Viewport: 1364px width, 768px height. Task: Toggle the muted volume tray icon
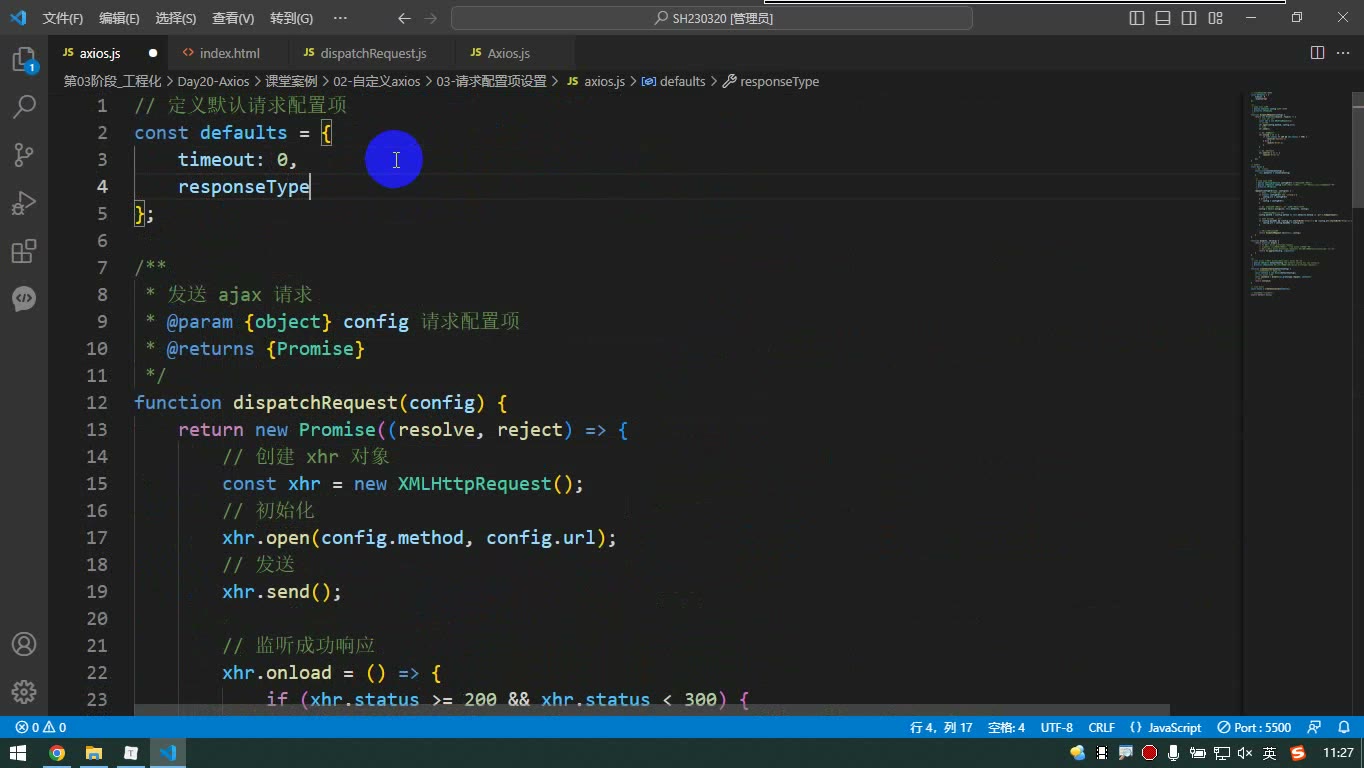tap(1245, 753)
